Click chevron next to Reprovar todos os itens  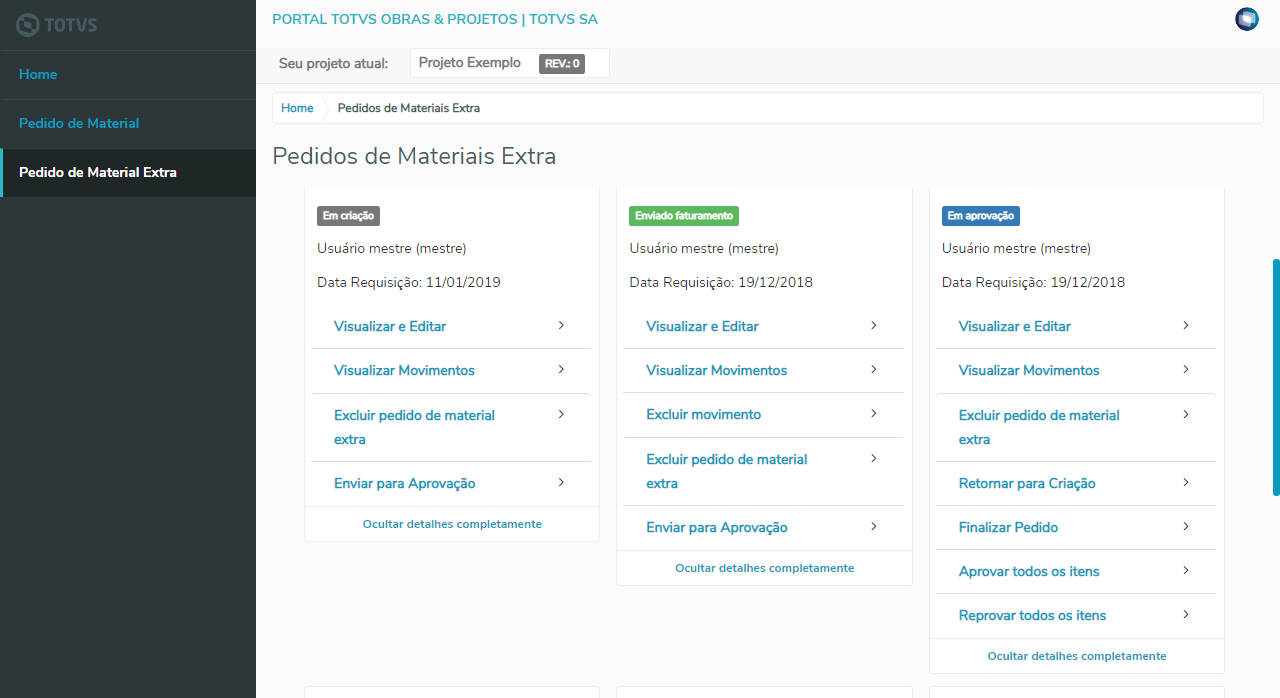click(x=1186, y=615)
